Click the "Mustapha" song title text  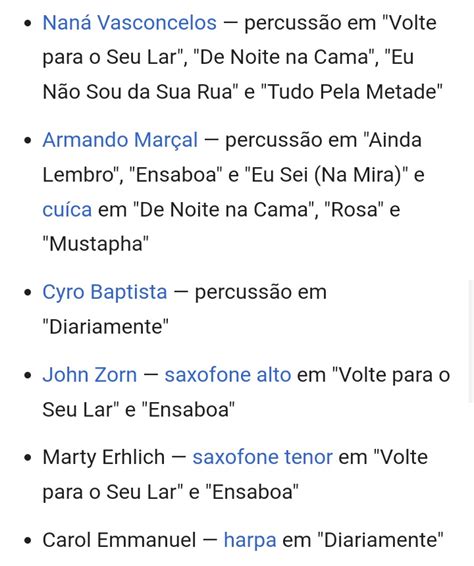(x=96, y=244)
